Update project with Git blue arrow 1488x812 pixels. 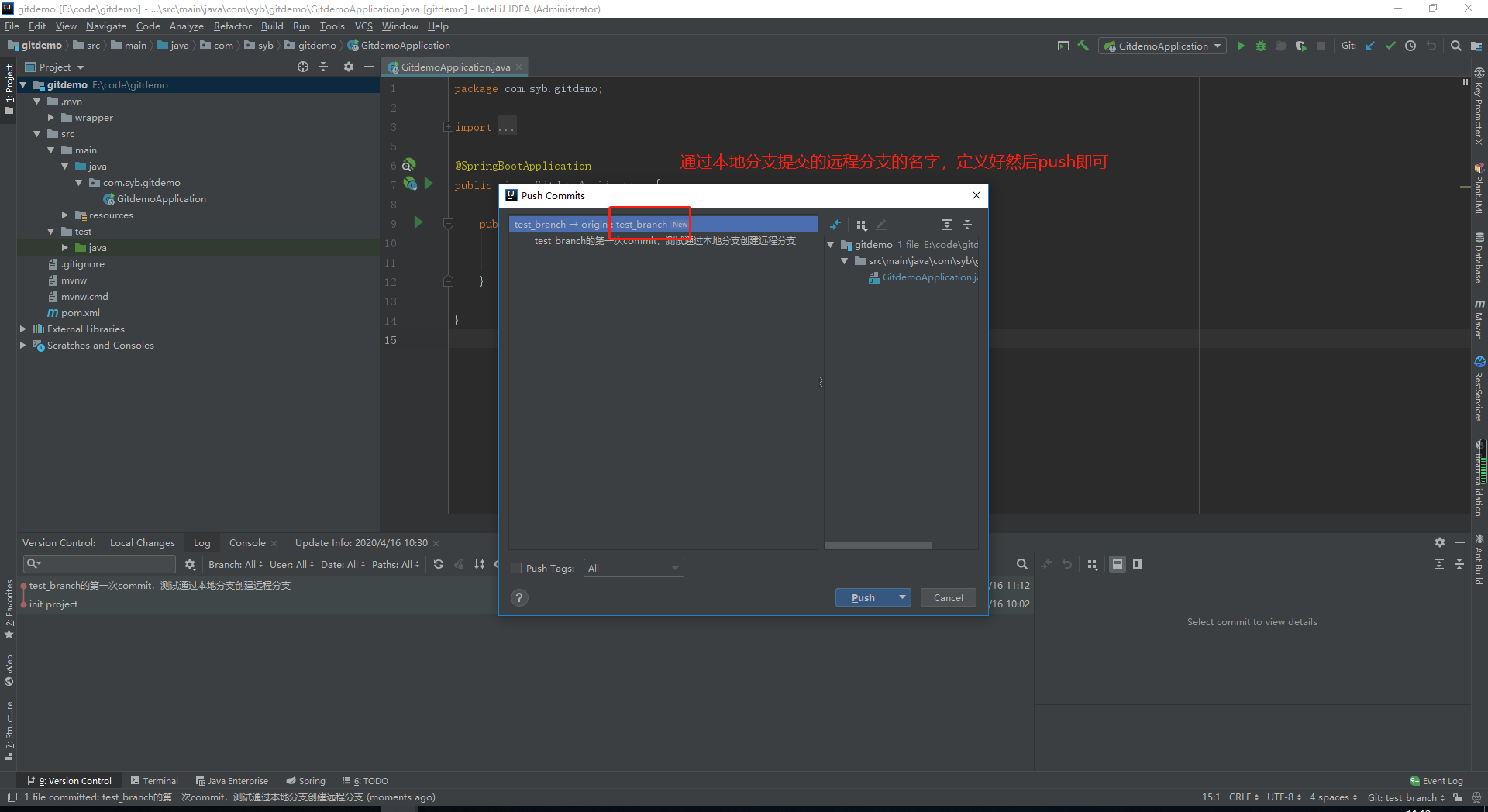tap(1370, 46)
